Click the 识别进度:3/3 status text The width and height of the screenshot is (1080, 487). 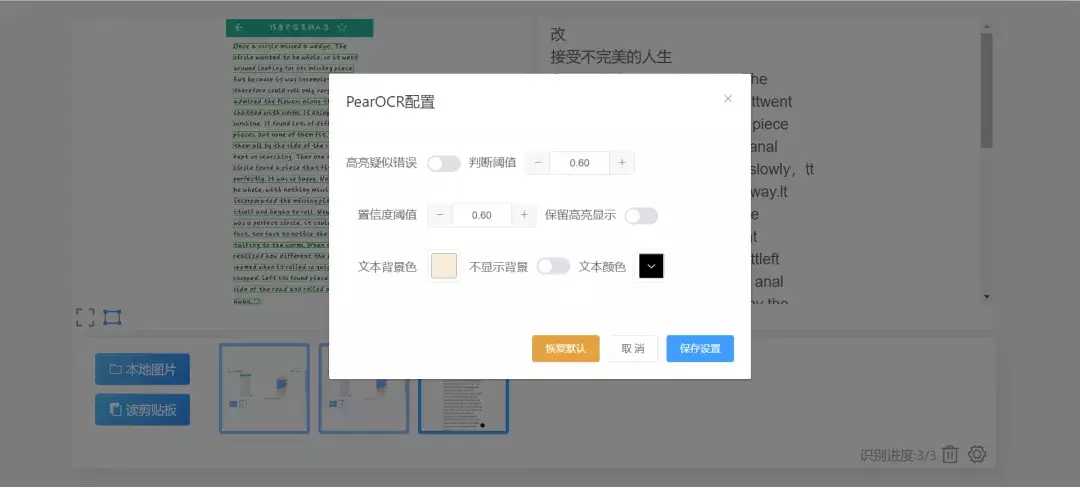pos(898,455)
